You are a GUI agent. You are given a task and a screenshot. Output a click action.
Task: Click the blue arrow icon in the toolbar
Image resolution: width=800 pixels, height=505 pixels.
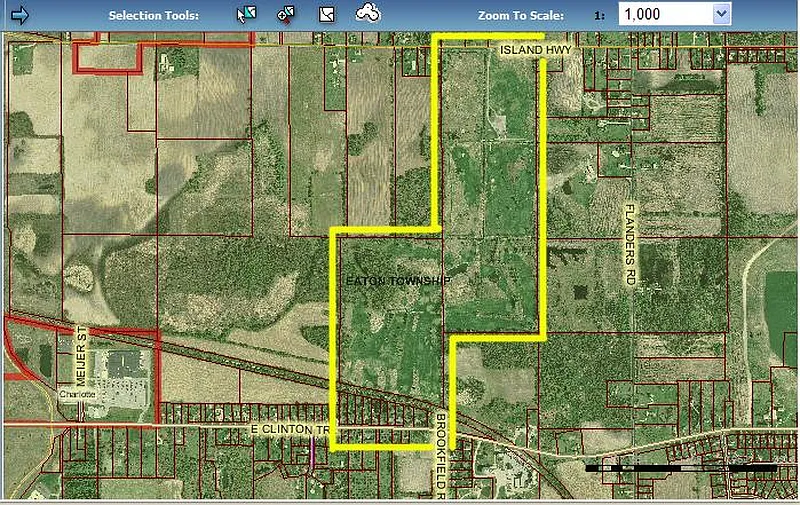[x=19, y=14]
